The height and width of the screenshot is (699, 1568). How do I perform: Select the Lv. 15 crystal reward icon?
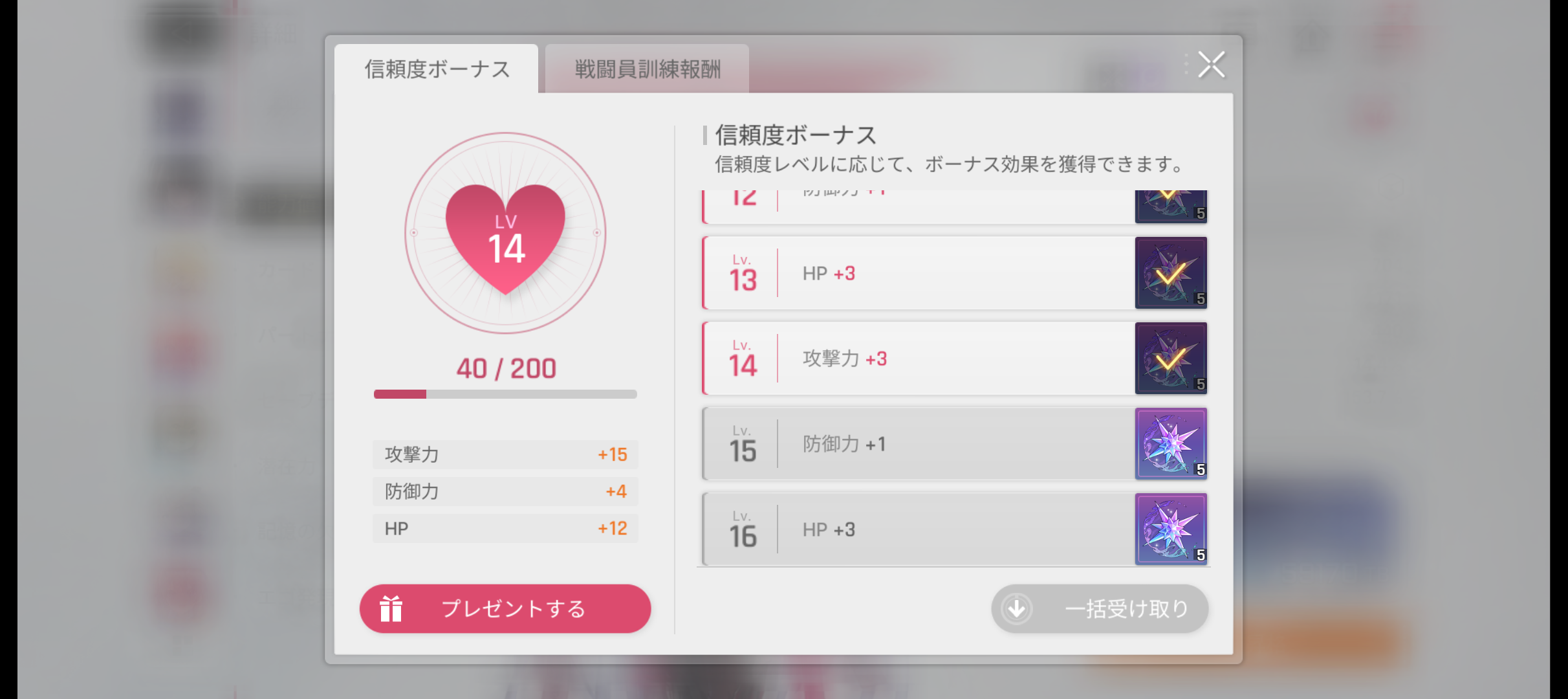[x=1171, y=443]
